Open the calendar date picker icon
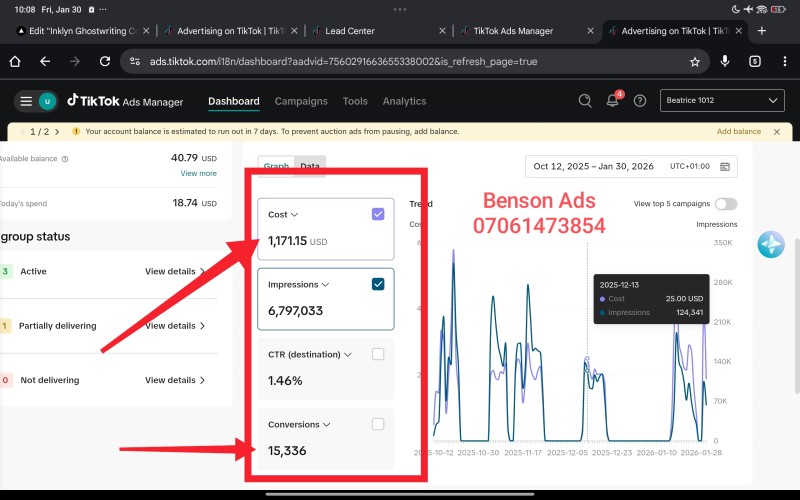This screenshot has width=800, height=500. point(724,167)
